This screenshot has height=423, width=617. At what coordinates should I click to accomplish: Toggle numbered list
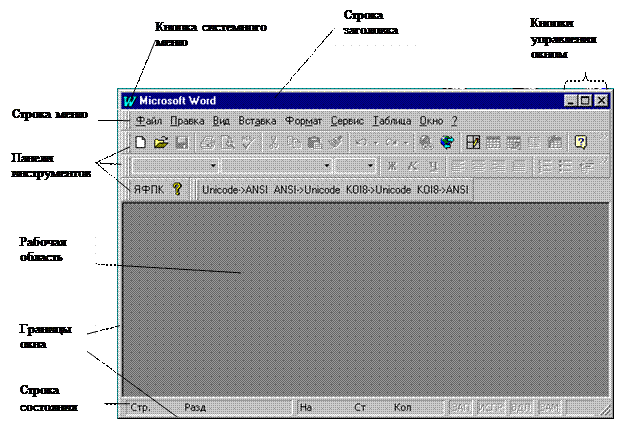coord(545,166)
